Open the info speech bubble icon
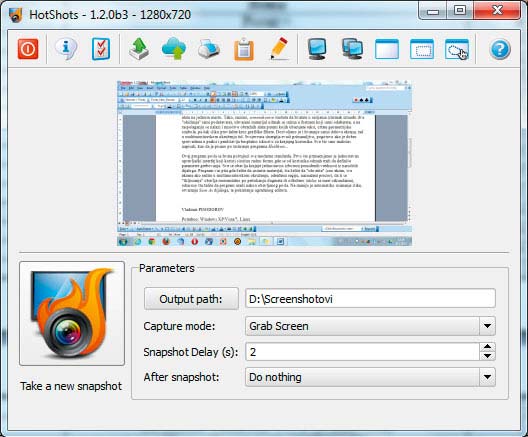This screenshot has height=437, width=528. (x=66, y=49)
